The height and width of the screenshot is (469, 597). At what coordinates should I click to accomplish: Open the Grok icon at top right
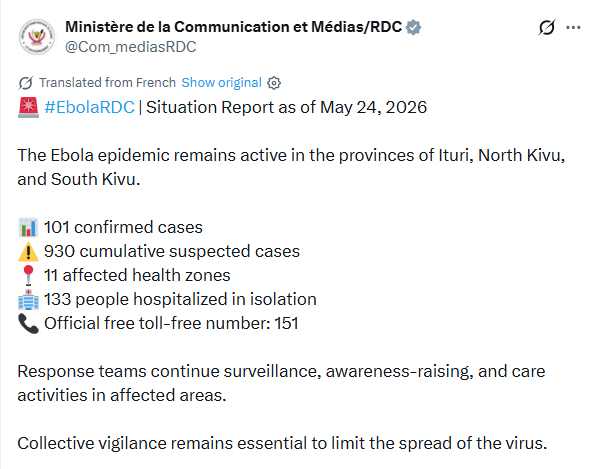click(547, 27)
